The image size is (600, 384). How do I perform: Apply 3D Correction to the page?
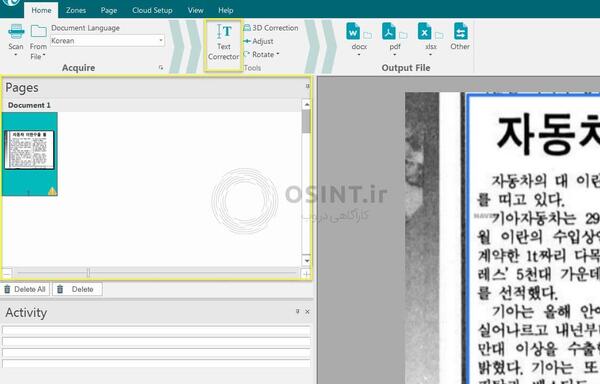271,28
